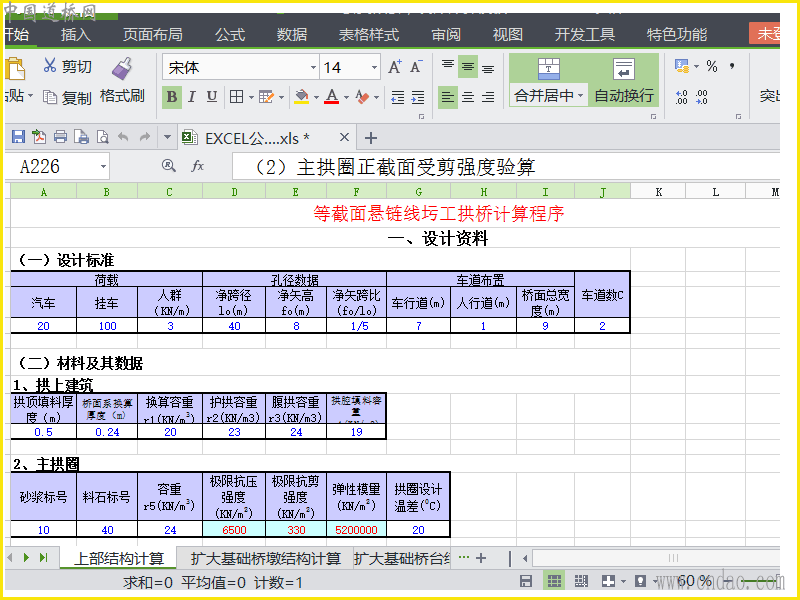Close the EXCEL公....xls document tab
This screenshot has width=800, height=600.
click(344, 137)
